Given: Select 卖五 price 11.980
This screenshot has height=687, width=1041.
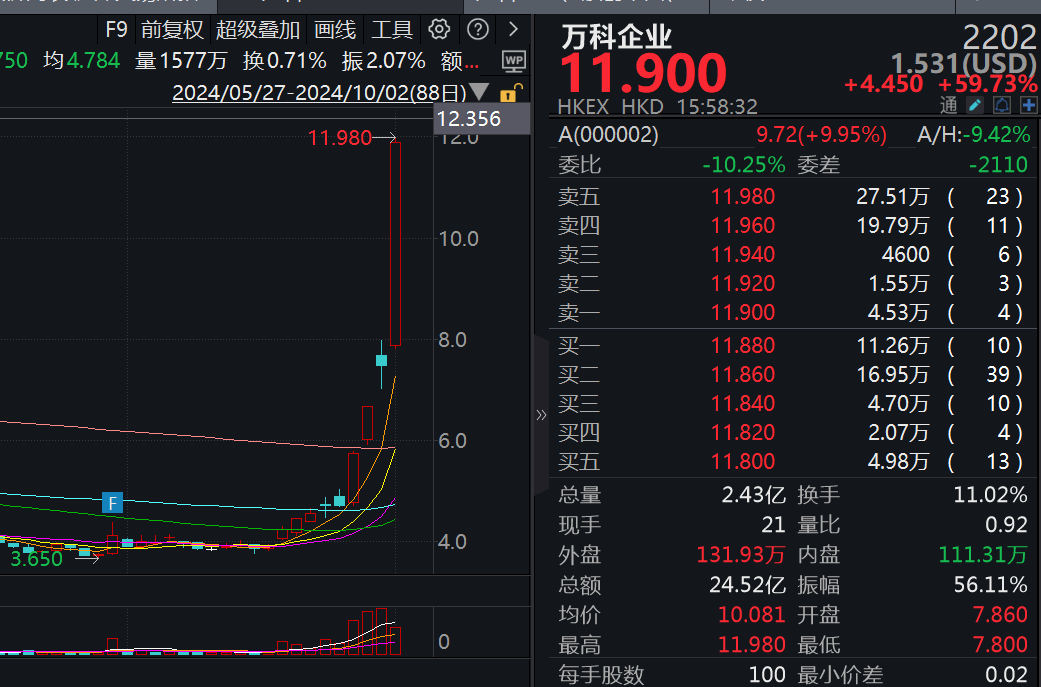Looking at the screenshot, I should (743, 196).
